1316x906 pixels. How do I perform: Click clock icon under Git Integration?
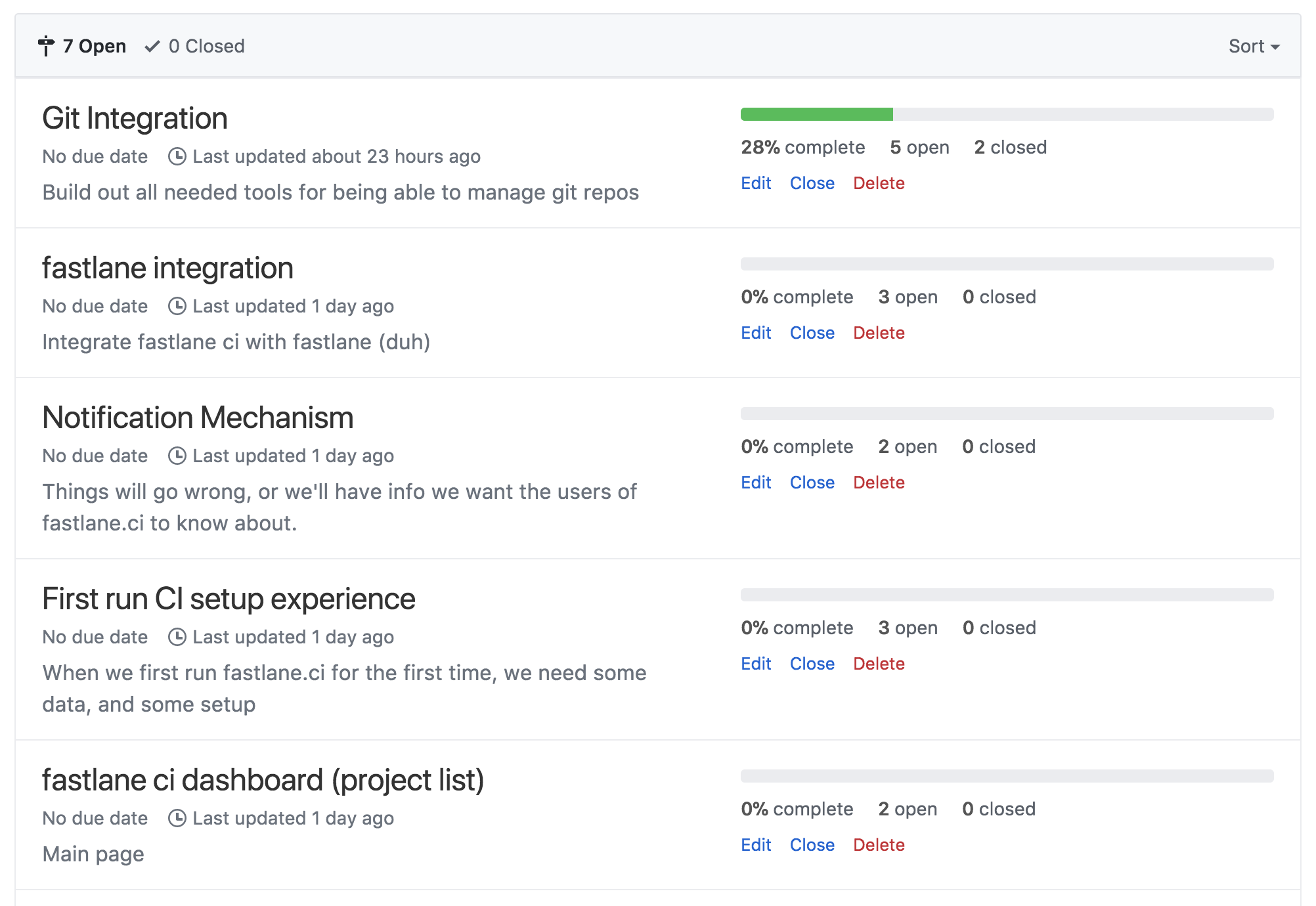click(x=177, y=156)
